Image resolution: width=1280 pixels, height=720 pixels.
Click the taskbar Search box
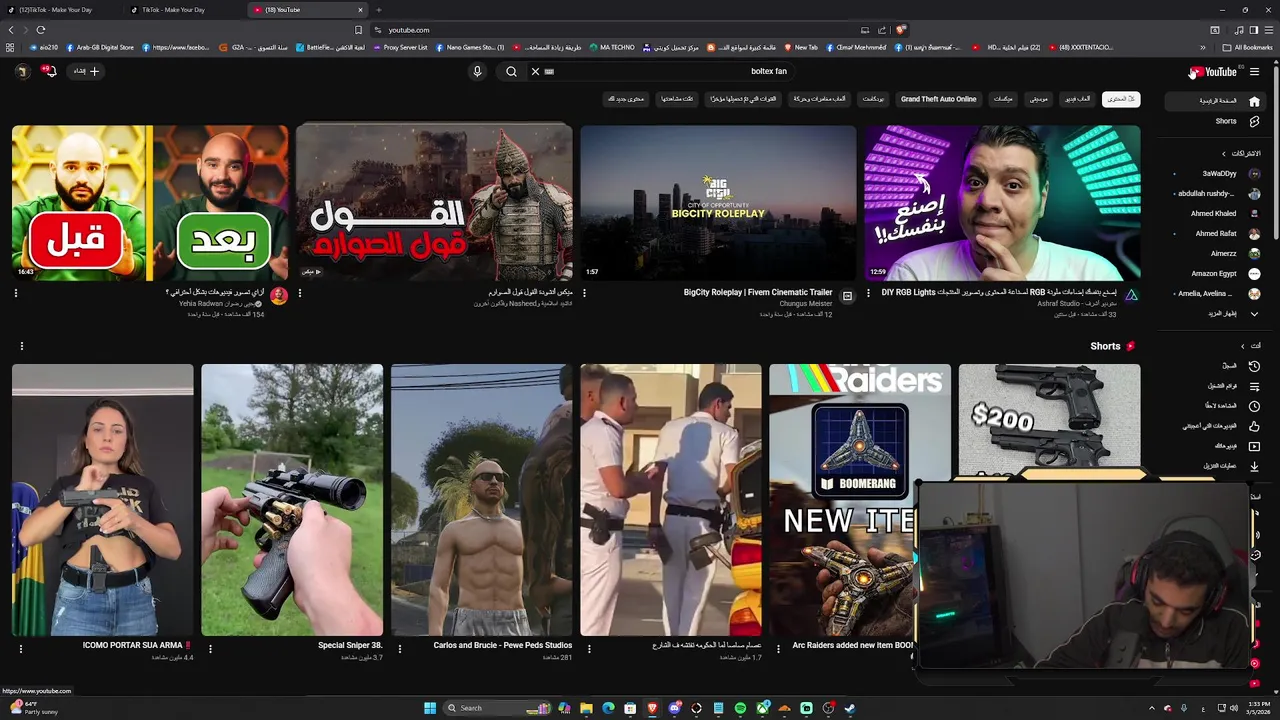click(x=497, y=708)
